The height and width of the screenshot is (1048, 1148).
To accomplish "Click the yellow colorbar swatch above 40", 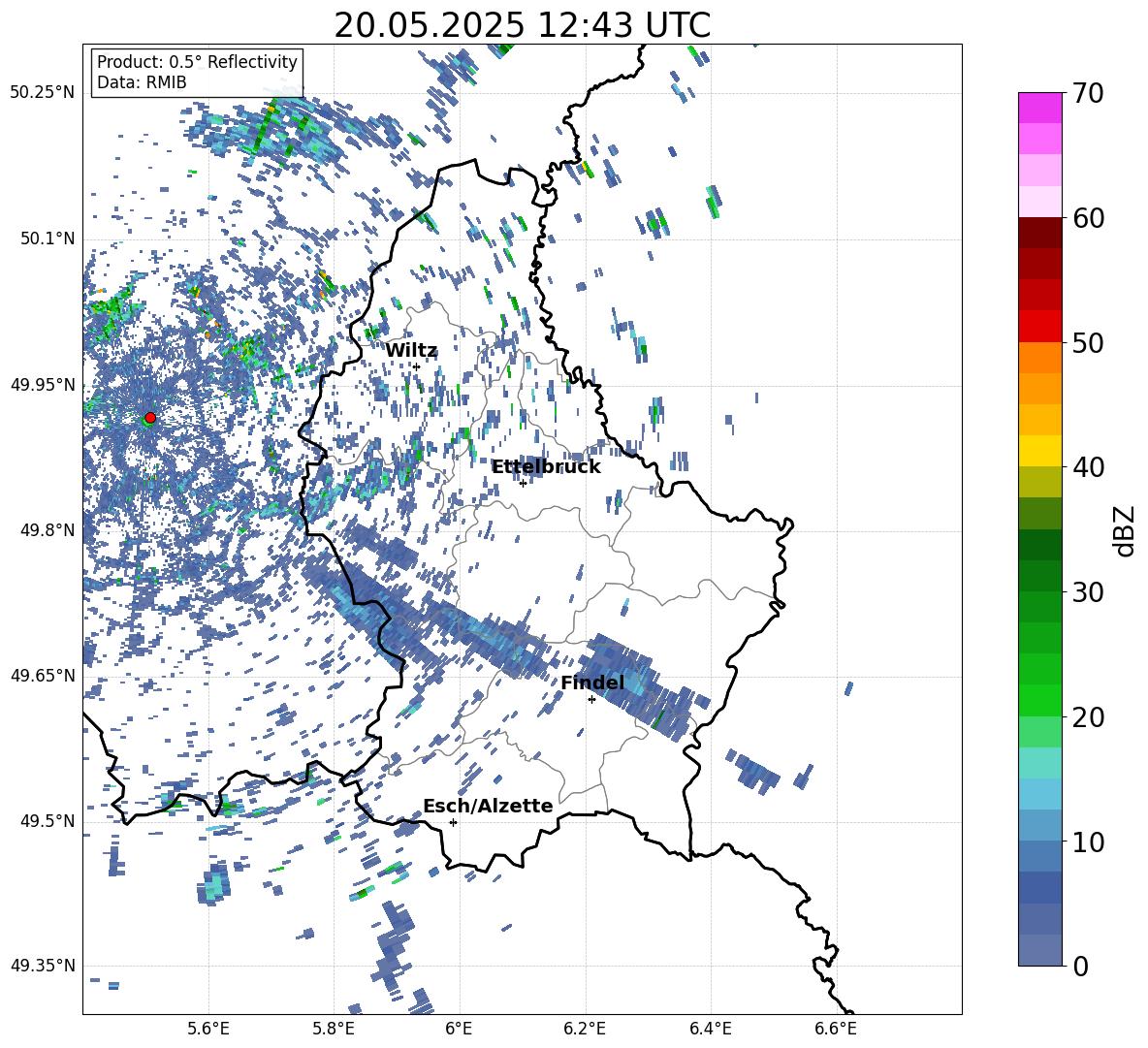I will tap(1040, 451).
